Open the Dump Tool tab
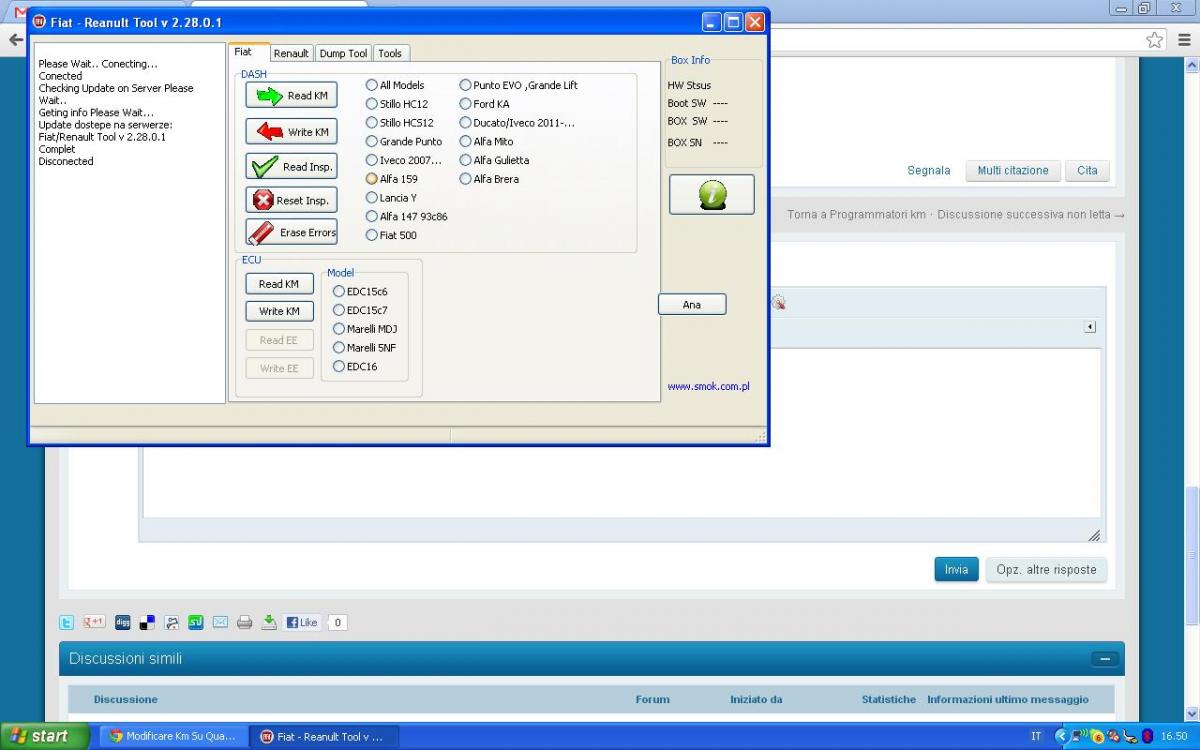This screenshot has height=750, width=1200. pos(343,53)
